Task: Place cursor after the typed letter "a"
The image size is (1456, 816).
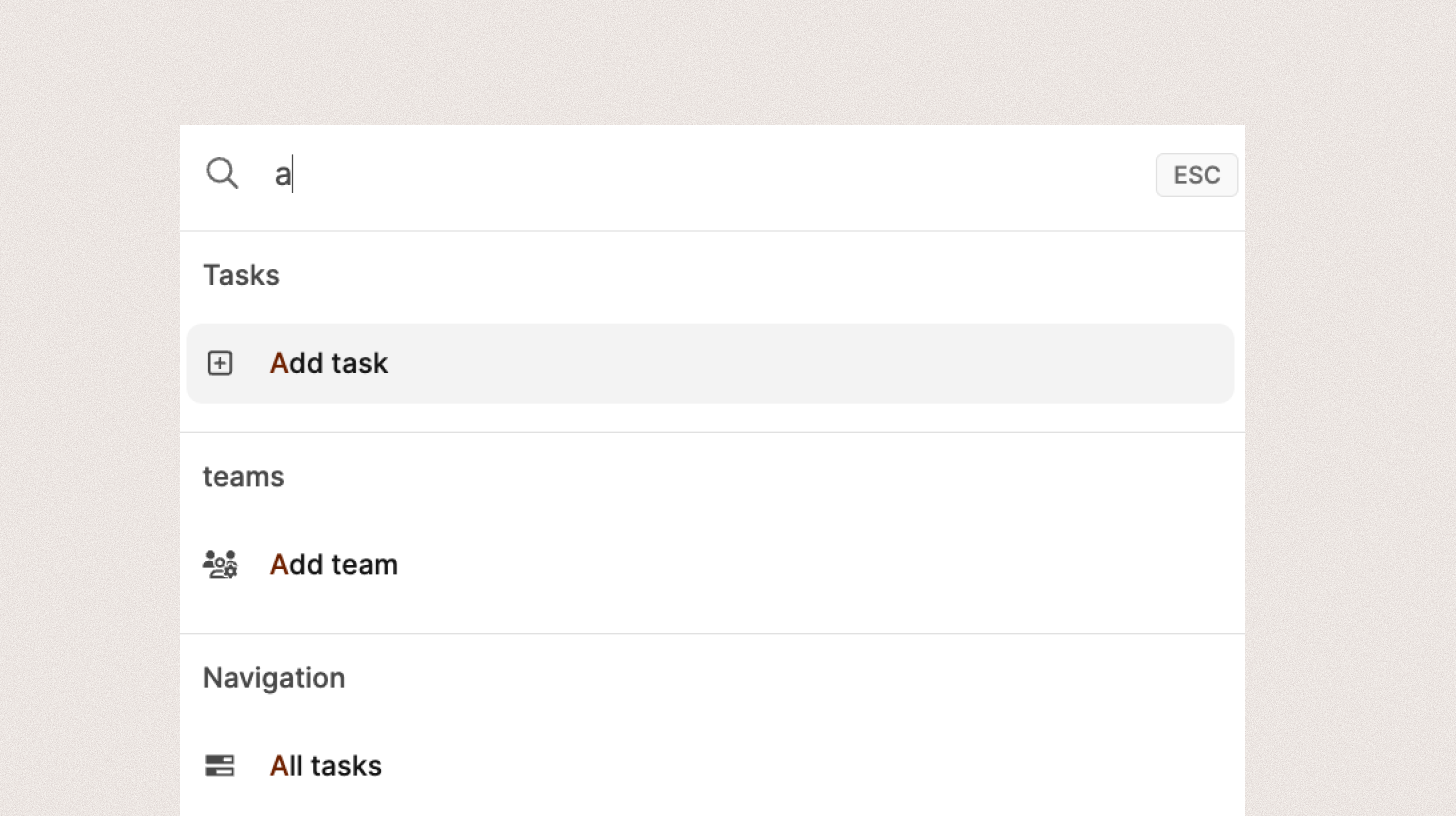Action: point(294,175)
